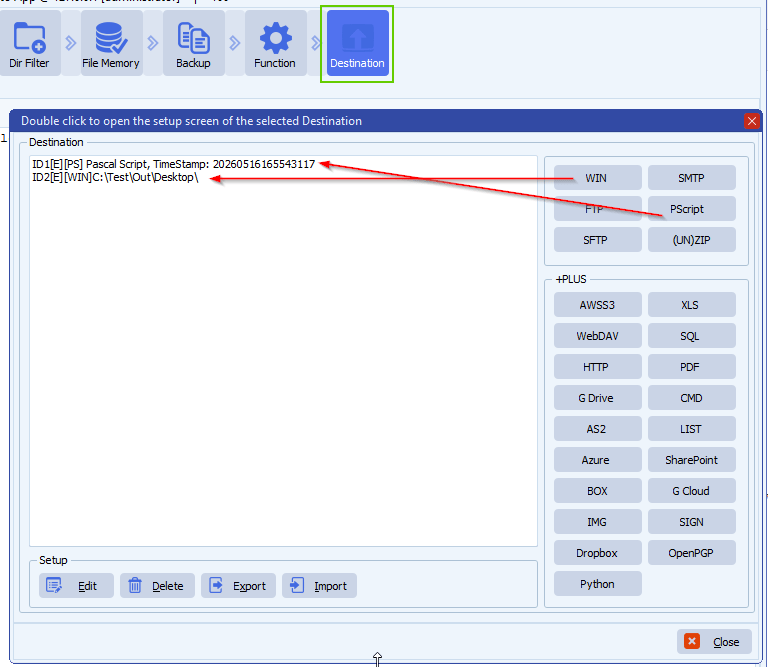Click the Edit setup button

coord(76,586)
